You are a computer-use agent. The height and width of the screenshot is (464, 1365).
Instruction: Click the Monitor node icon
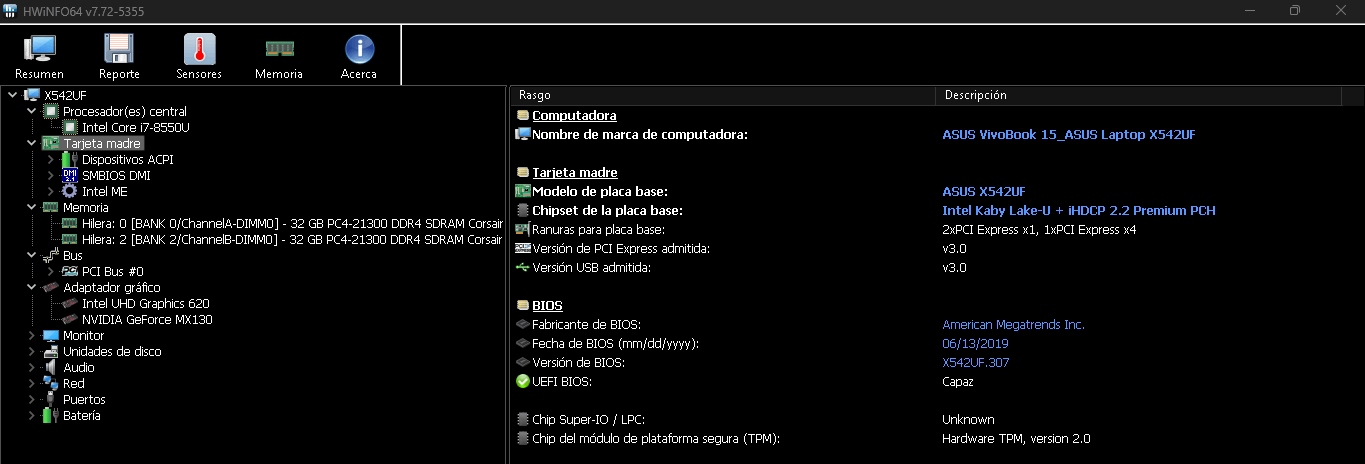[x=51, y=335]
